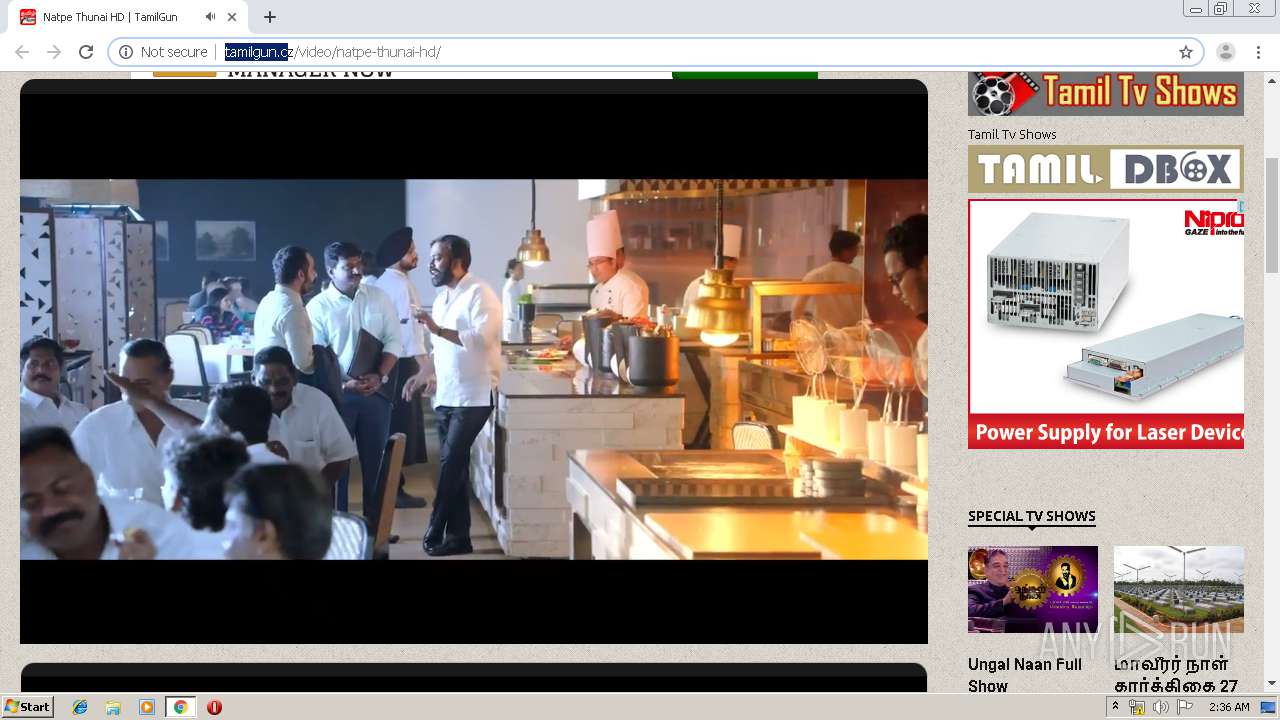
Task: Open the மாவீரர் நாள் show link
Action: click(1176, 675)
